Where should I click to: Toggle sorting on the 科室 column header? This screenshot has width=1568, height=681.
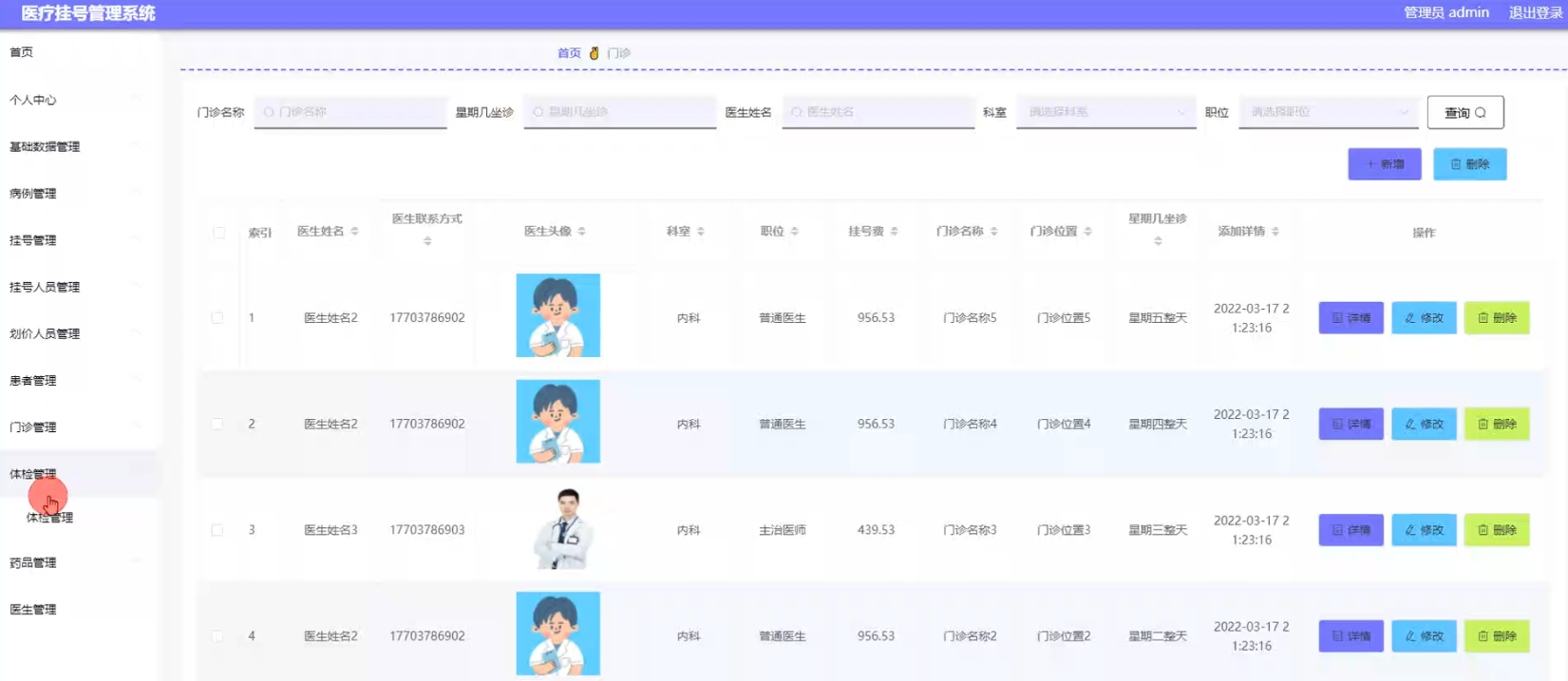701,232
